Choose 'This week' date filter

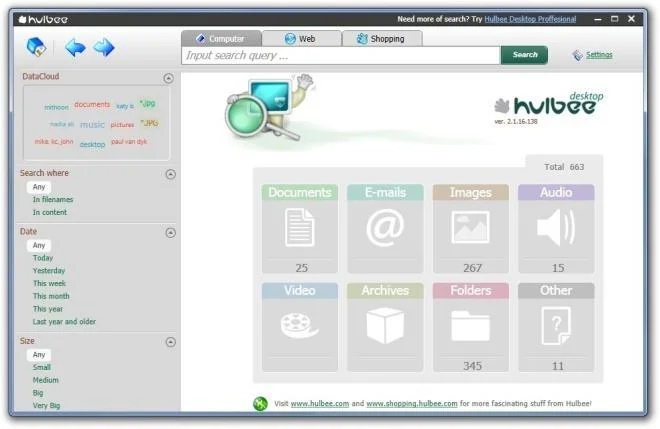pos(49,283)
